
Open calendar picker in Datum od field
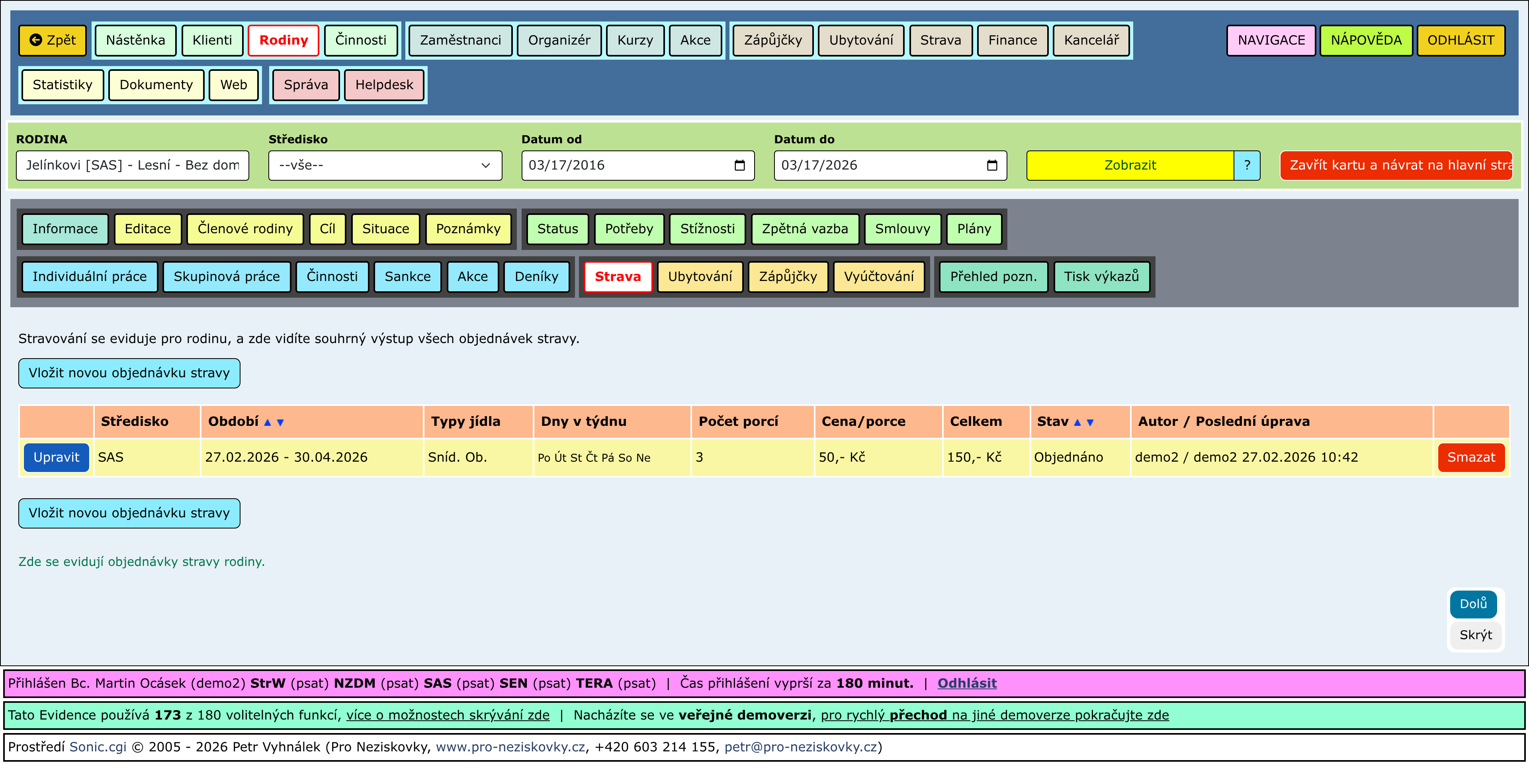coord(739,166)
